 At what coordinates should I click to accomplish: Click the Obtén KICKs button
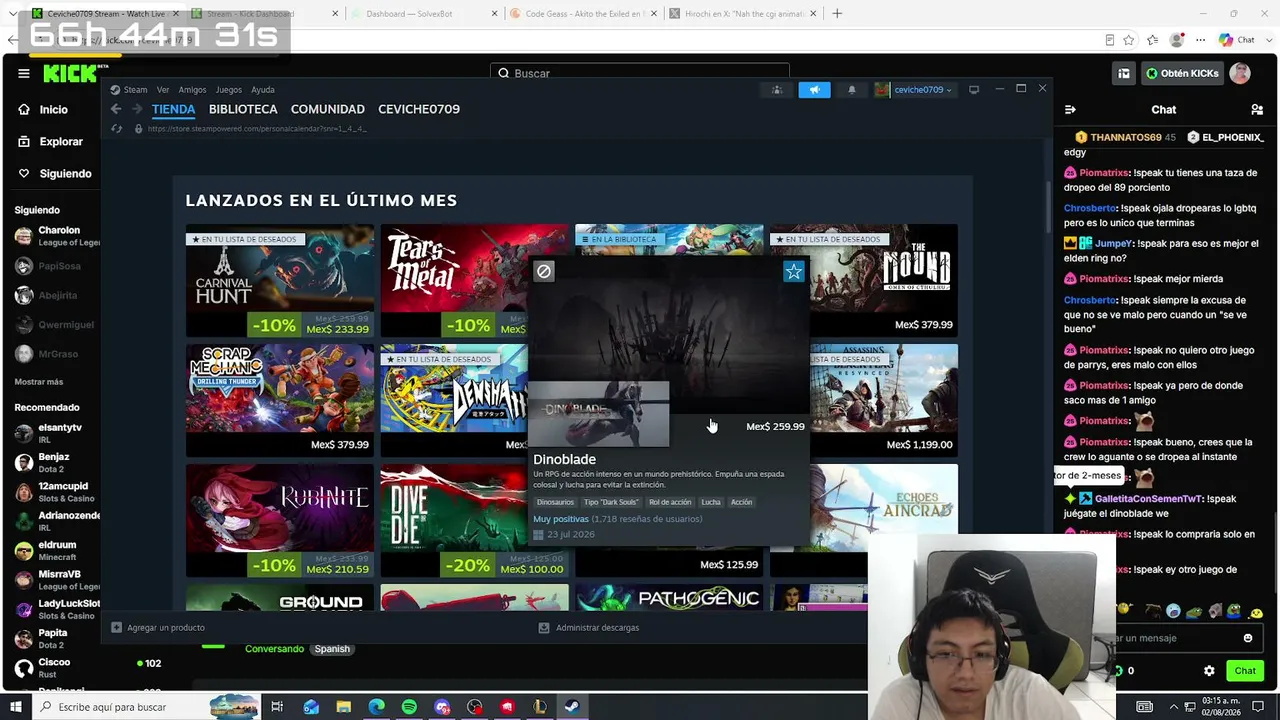pos(1182,73)
